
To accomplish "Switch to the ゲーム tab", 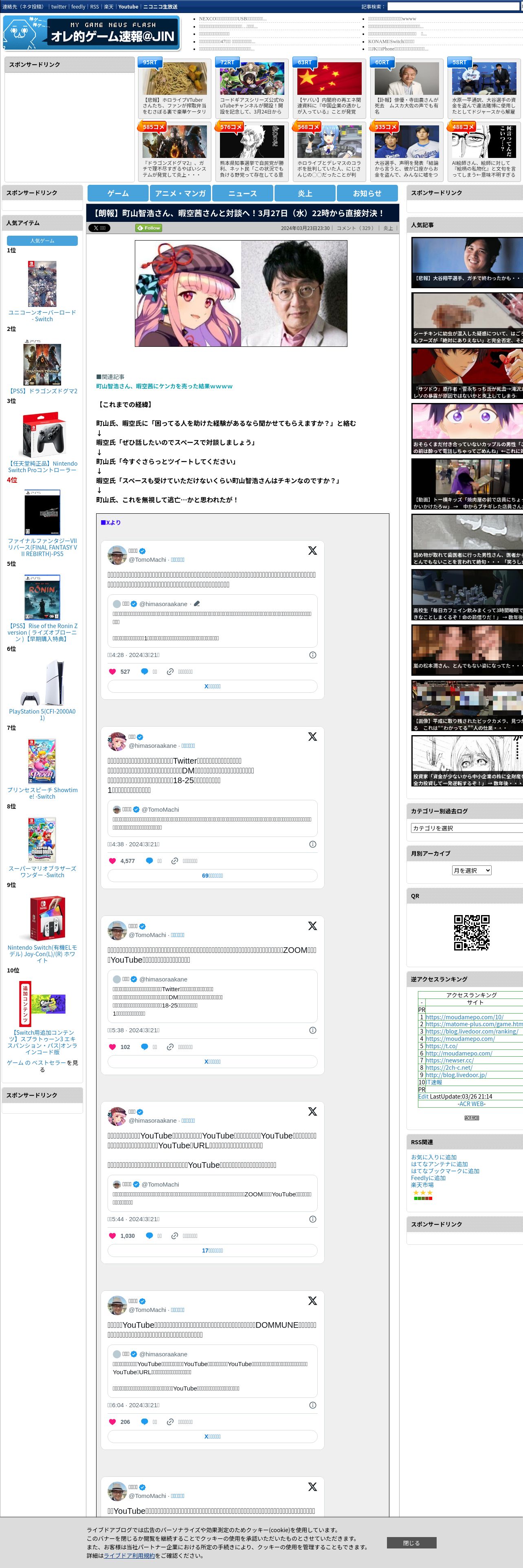I will (118, 193).
